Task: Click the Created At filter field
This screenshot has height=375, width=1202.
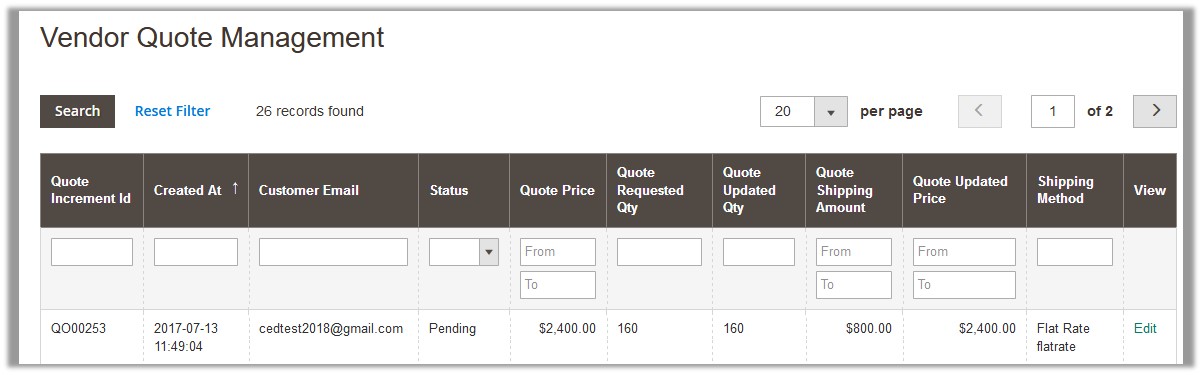Action: point(196,252)
